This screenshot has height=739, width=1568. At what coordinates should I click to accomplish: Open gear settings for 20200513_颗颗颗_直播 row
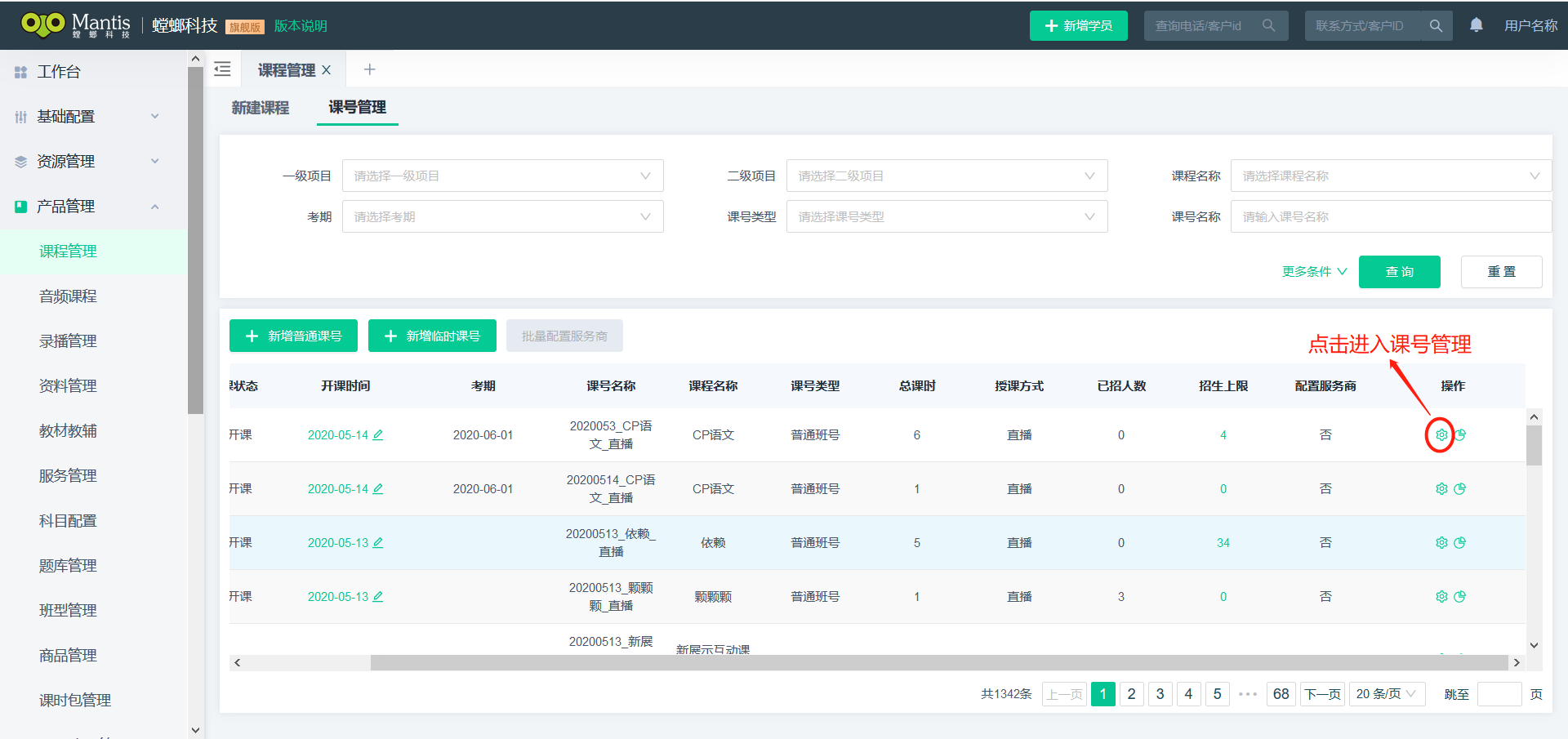[x=1441, y=596]
